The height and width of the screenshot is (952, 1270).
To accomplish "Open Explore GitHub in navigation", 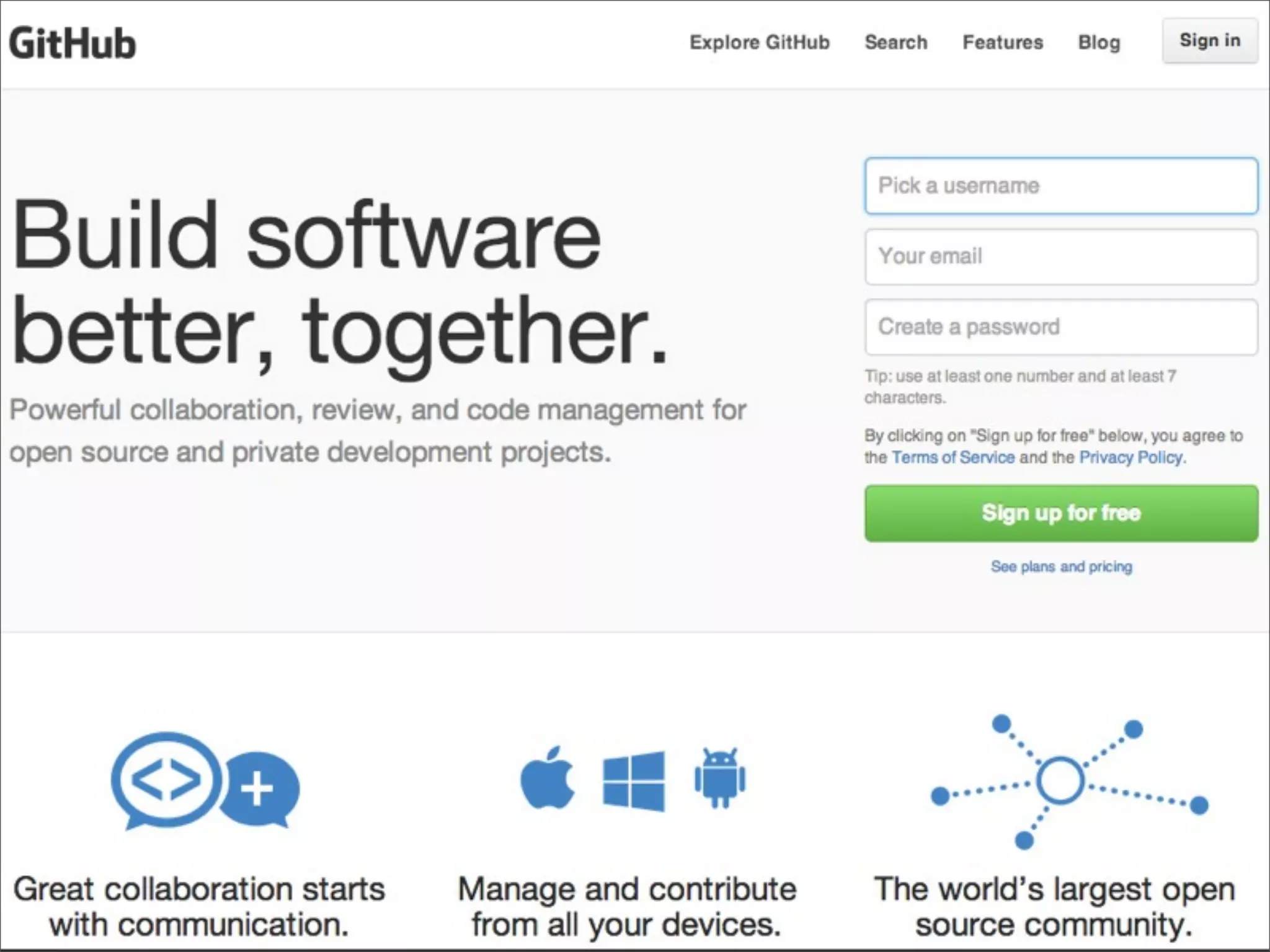I will coord(759,42).
